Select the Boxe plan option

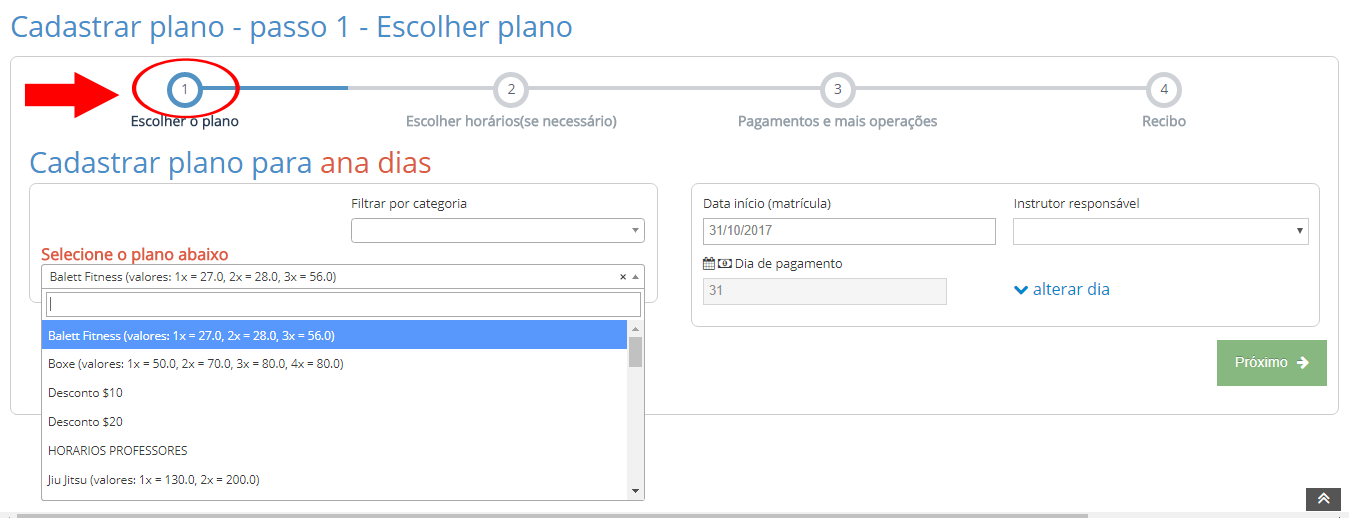(x=196, y=364)
